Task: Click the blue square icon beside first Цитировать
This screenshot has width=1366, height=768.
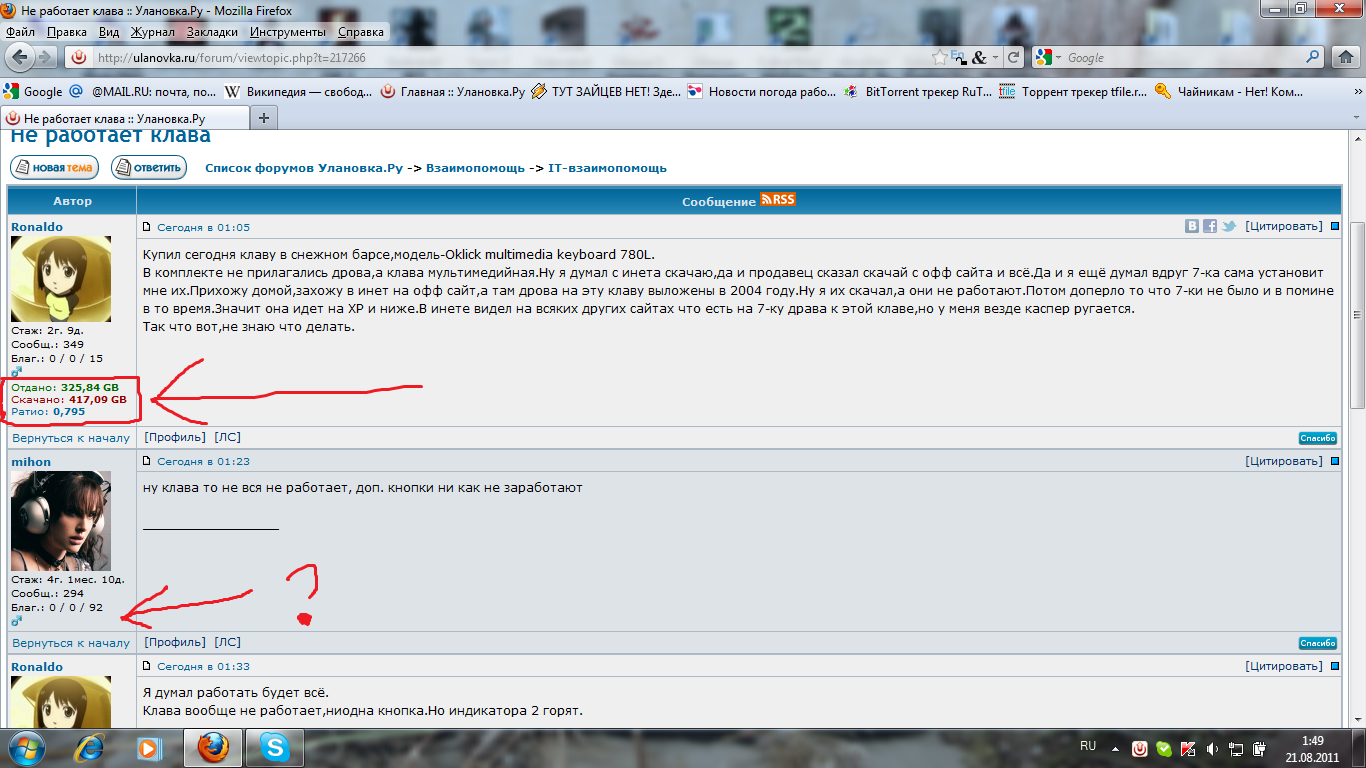Action: pyautogui.click(x=1334, y=227)
